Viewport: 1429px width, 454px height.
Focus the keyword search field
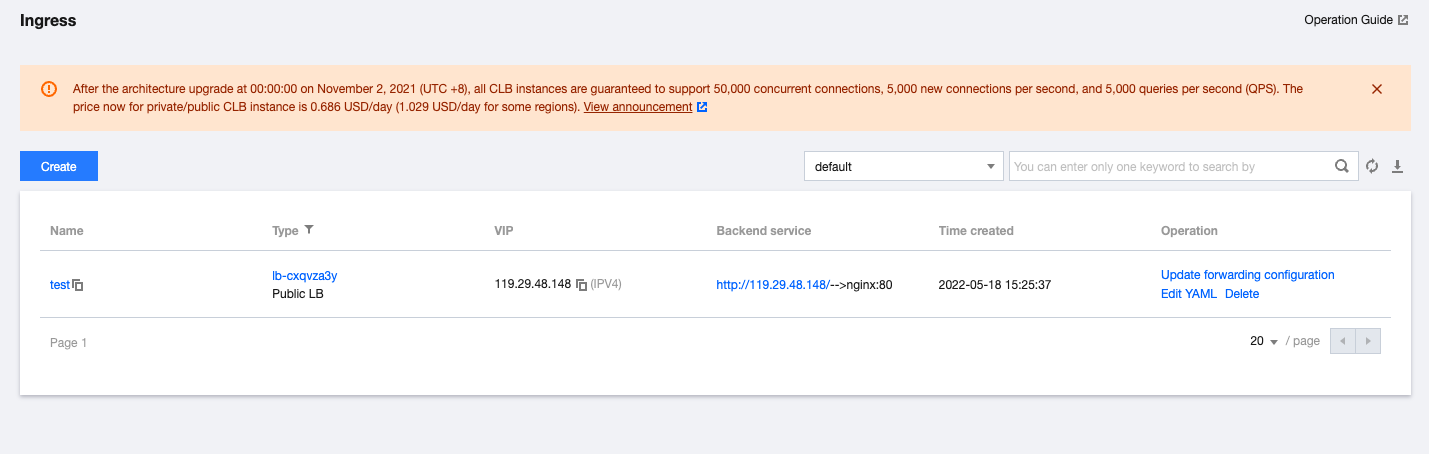(x=1170, y=167)
